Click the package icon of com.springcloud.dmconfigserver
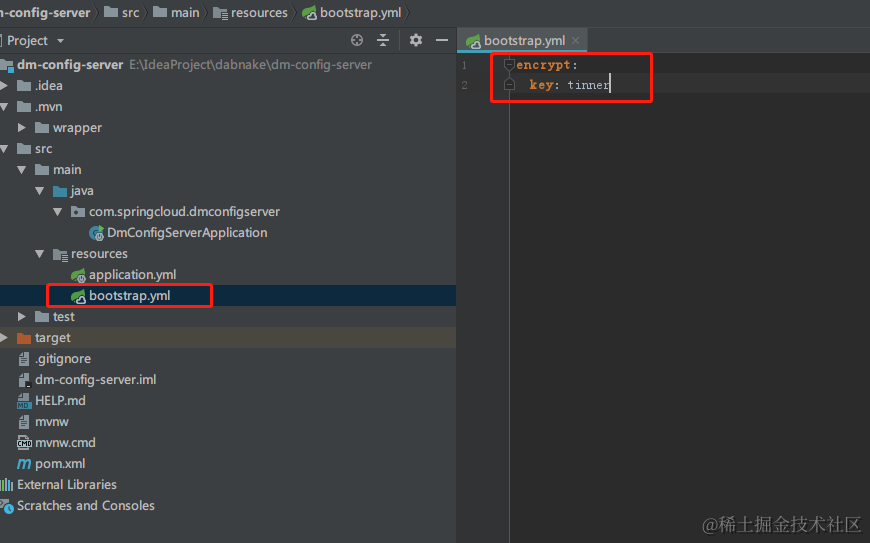Screen dimensions: 870x543 [78, 212]
